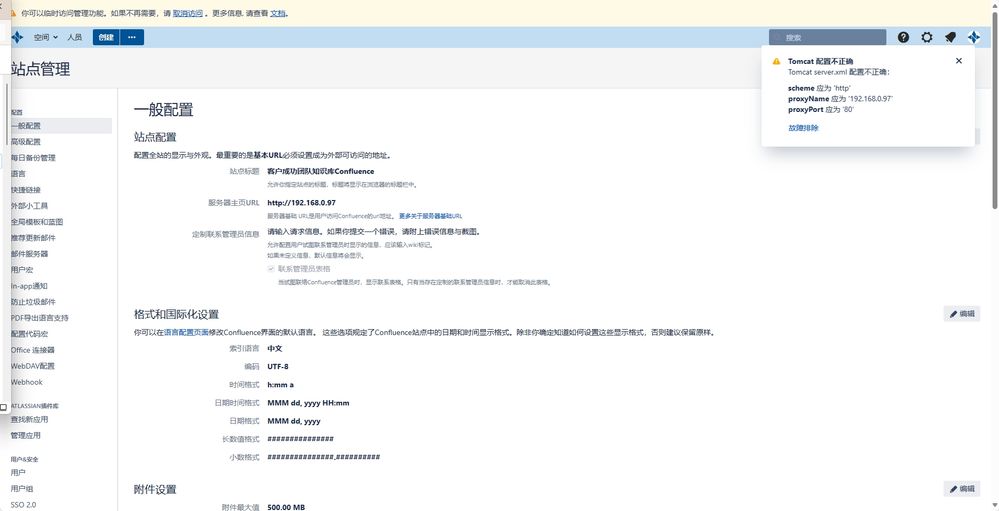Click the 时间格式 value h:mm a

[280, 385]
